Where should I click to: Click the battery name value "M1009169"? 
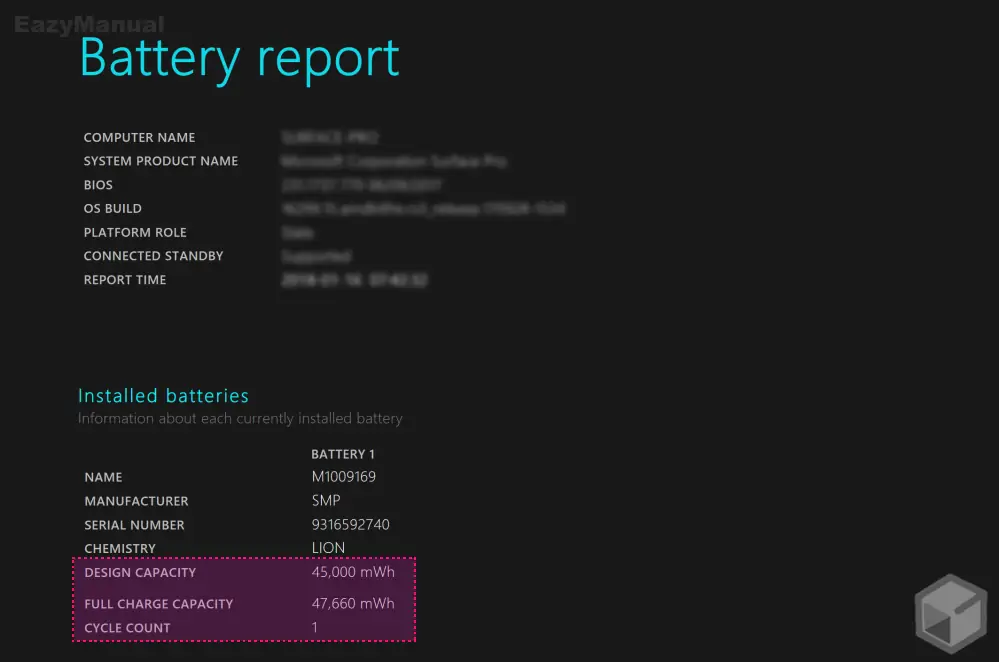pos(343,477)
